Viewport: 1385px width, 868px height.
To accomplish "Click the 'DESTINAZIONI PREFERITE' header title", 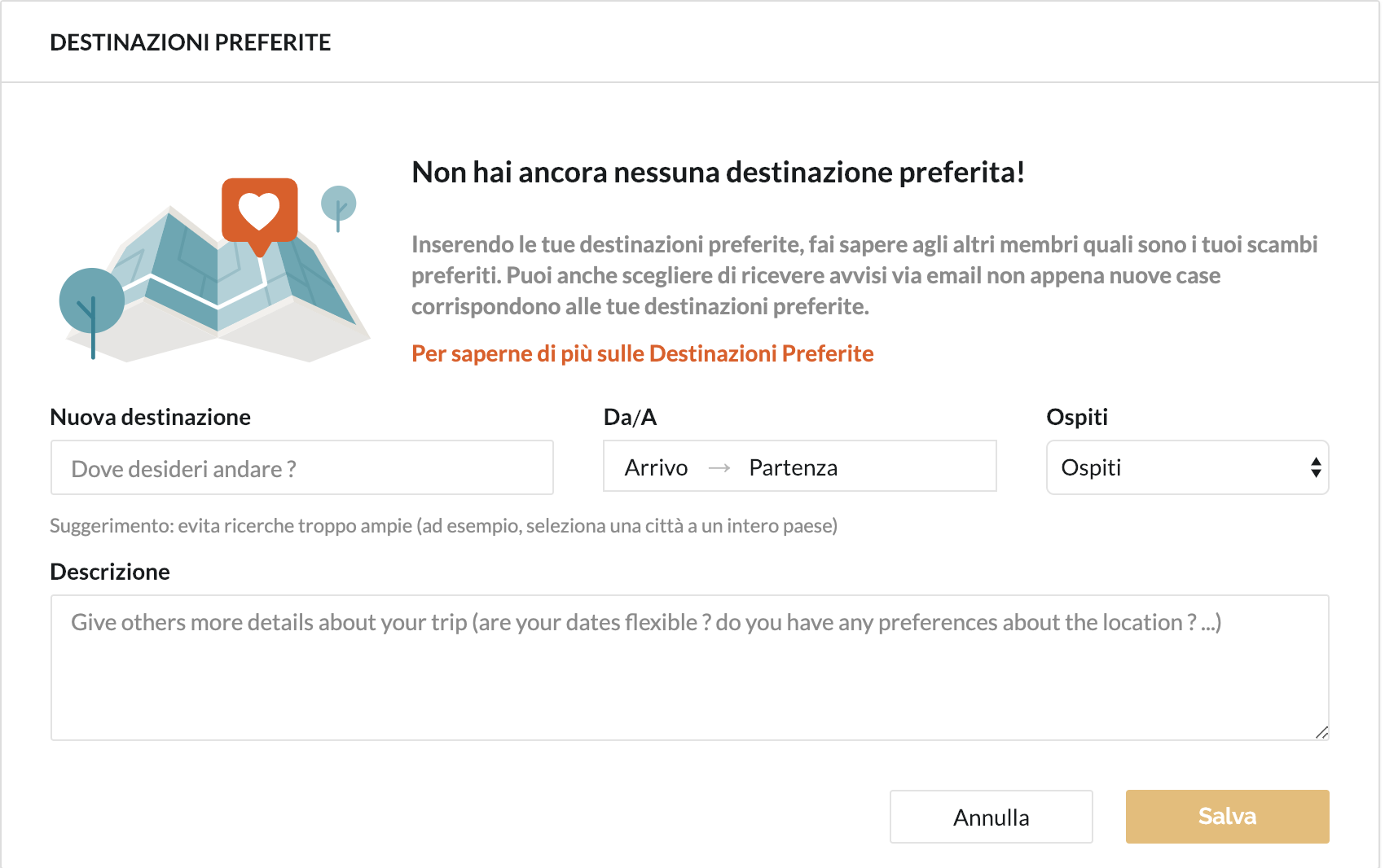I will 191,42.
